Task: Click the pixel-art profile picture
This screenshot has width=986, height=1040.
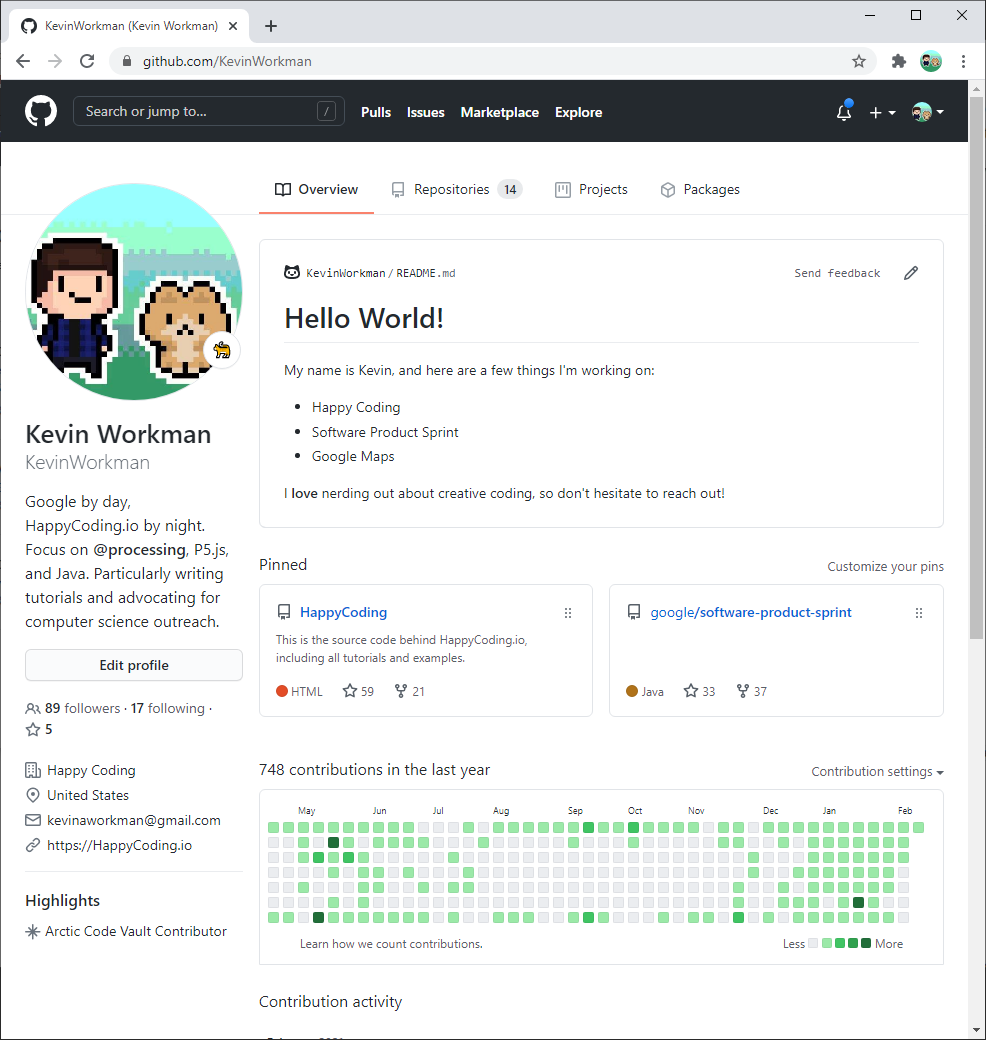Action: (134, 292)
